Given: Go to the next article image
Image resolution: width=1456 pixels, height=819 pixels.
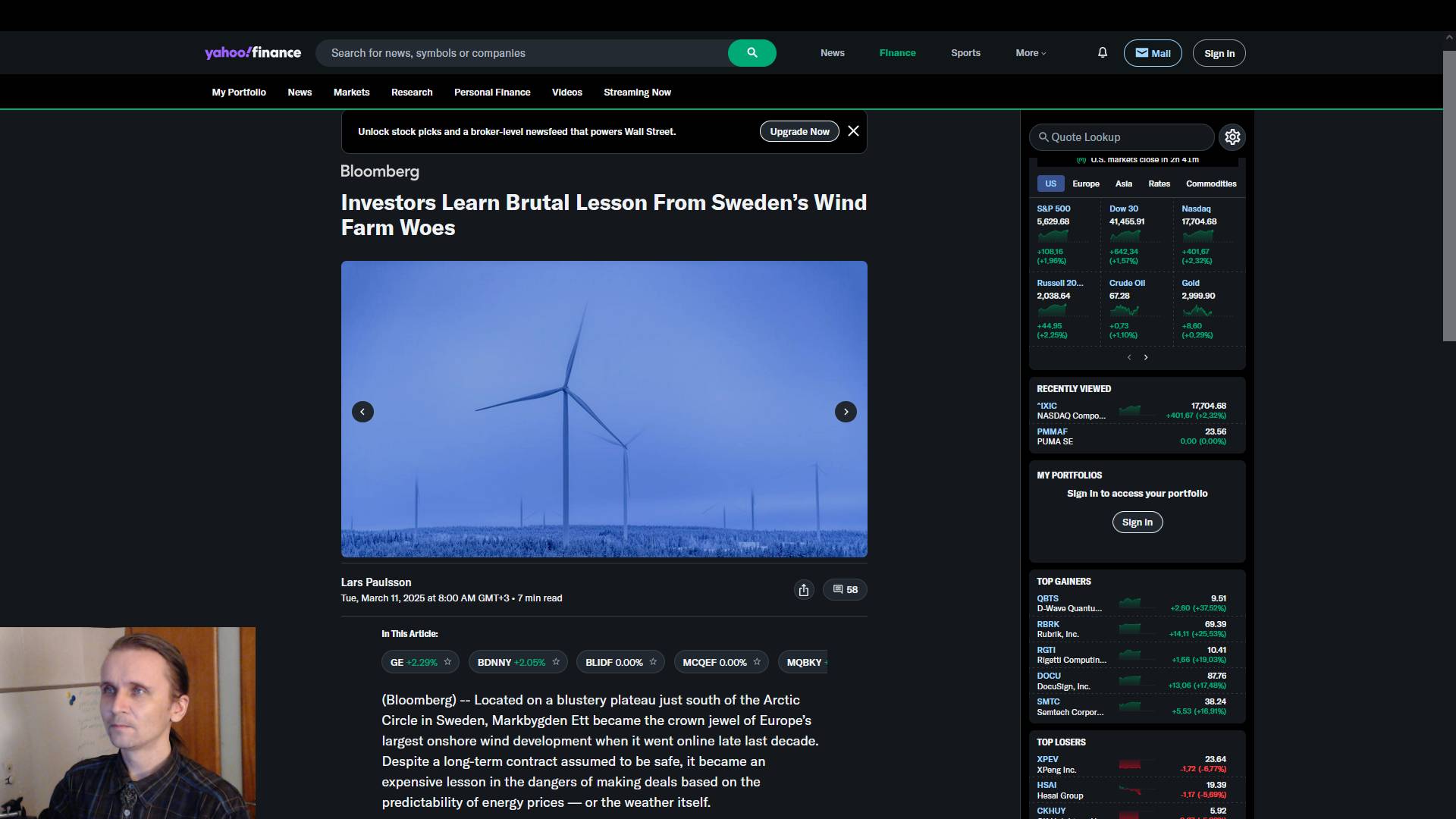Looking at the screenshot, I should point(846,412).
